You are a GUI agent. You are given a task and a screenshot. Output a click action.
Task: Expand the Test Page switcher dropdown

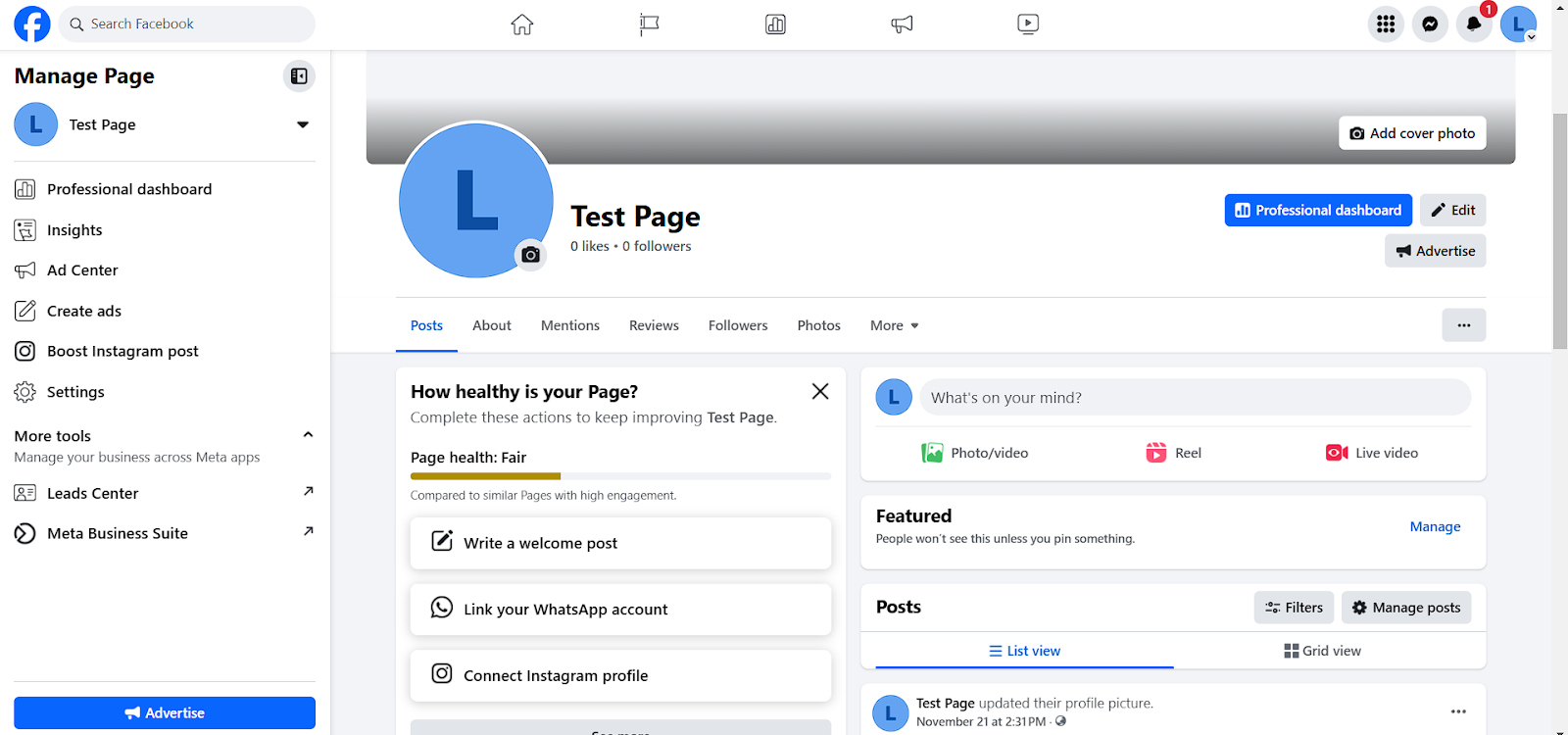303,124
